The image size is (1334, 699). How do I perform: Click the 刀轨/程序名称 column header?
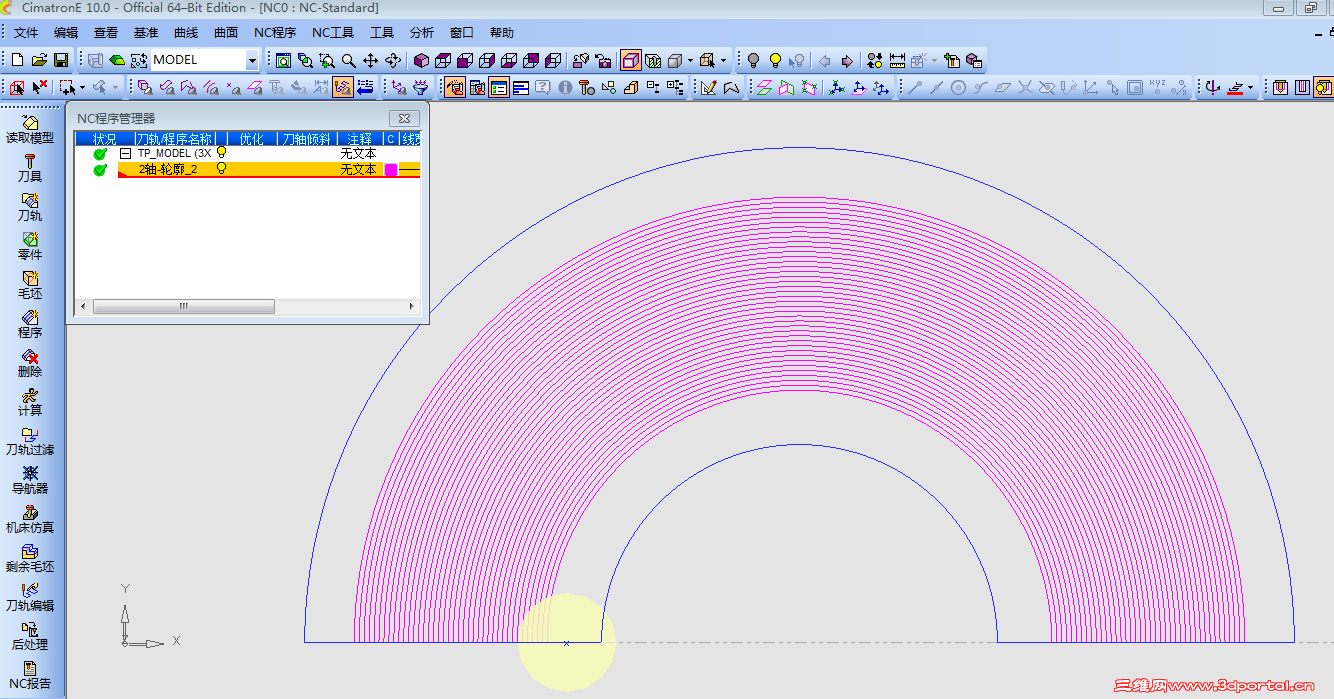174,139
